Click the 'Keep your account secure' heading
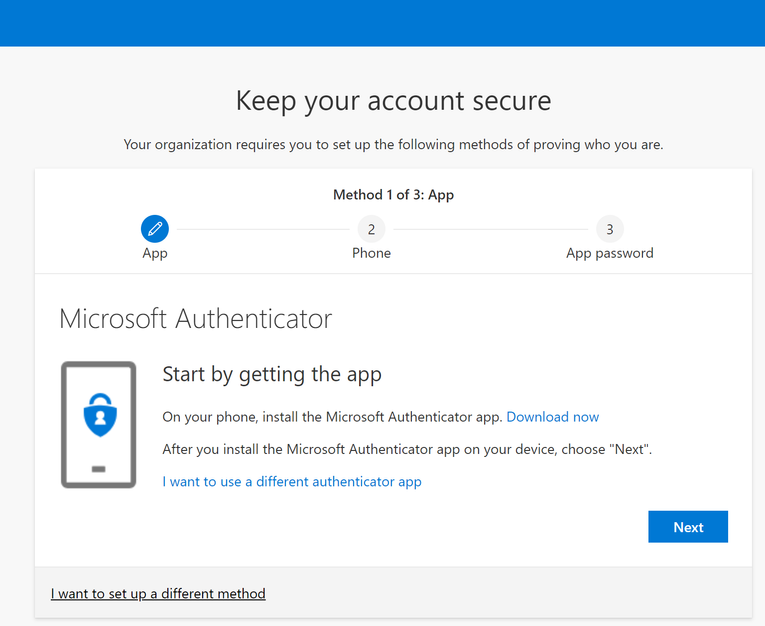The image size is (765, 626). pyautogui.click(x=393, y=100)
